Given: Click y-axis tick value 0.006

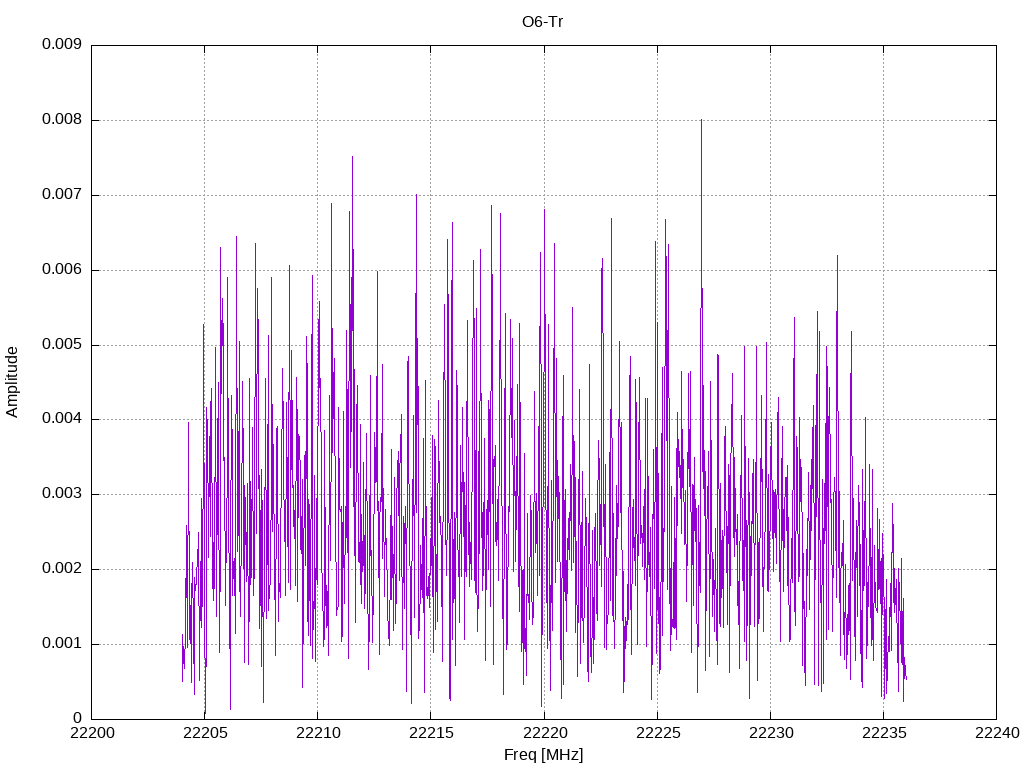Looking at the screenshot, I should [62, 270].
